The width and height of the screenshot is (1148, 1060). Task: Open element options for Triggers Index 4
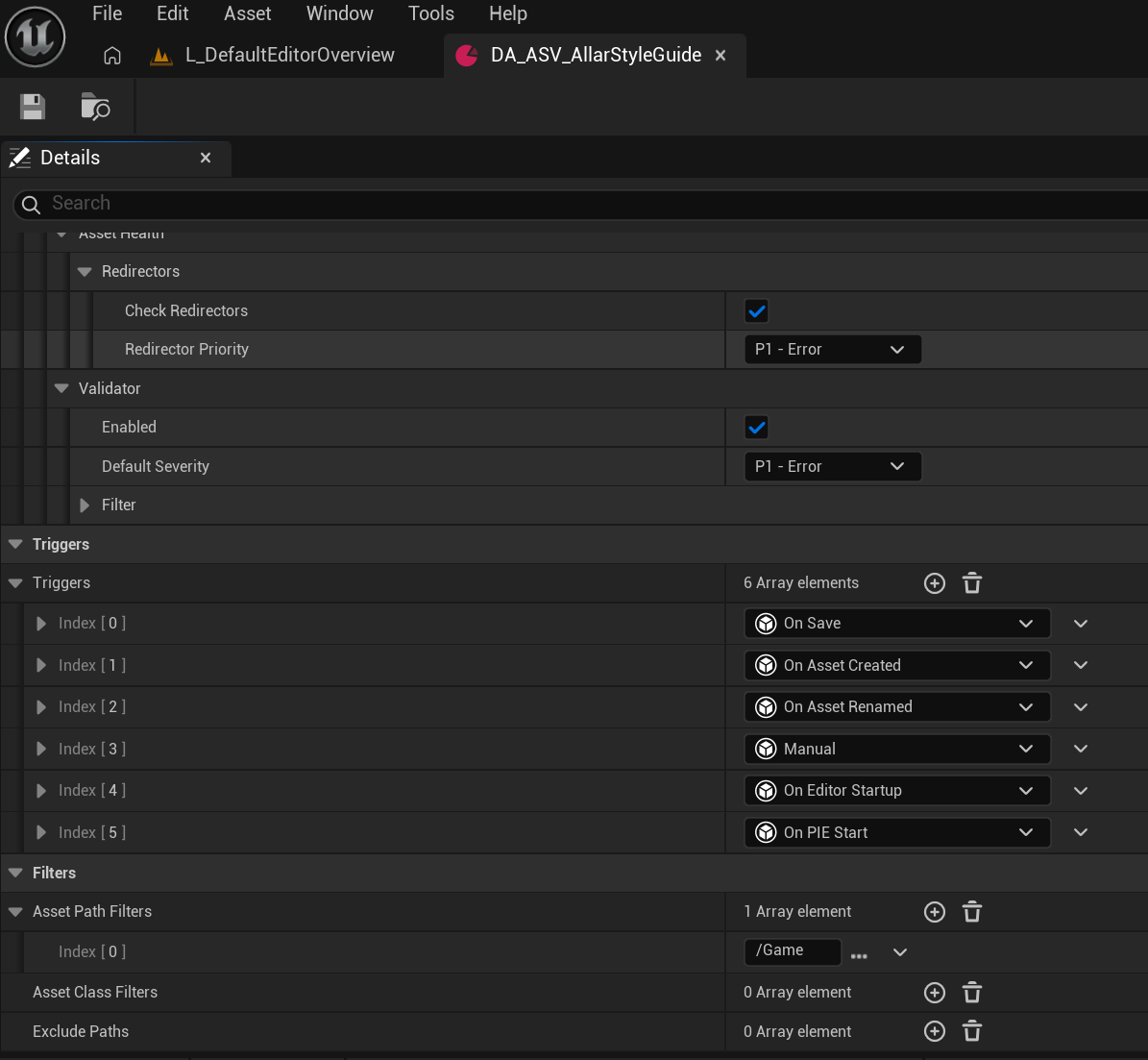1081,790
